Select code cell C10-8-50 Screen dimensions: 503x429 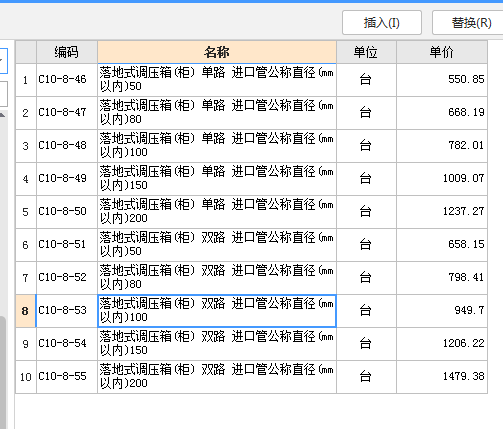(67, 212)
